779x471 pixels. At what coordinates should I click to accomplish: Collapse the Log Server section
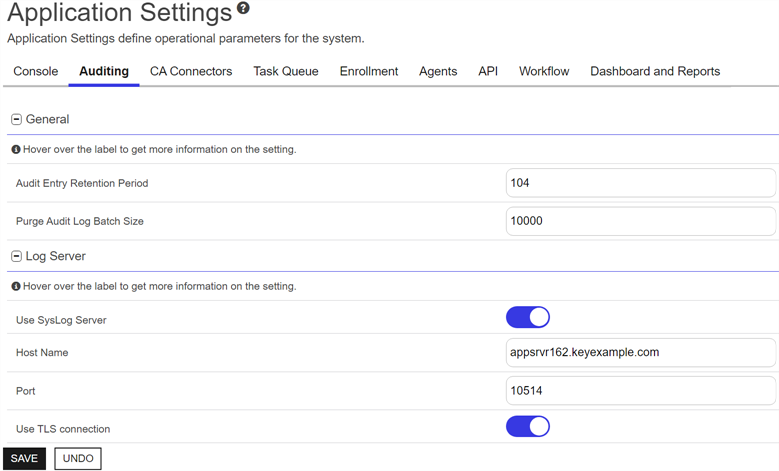coord(16,256)
